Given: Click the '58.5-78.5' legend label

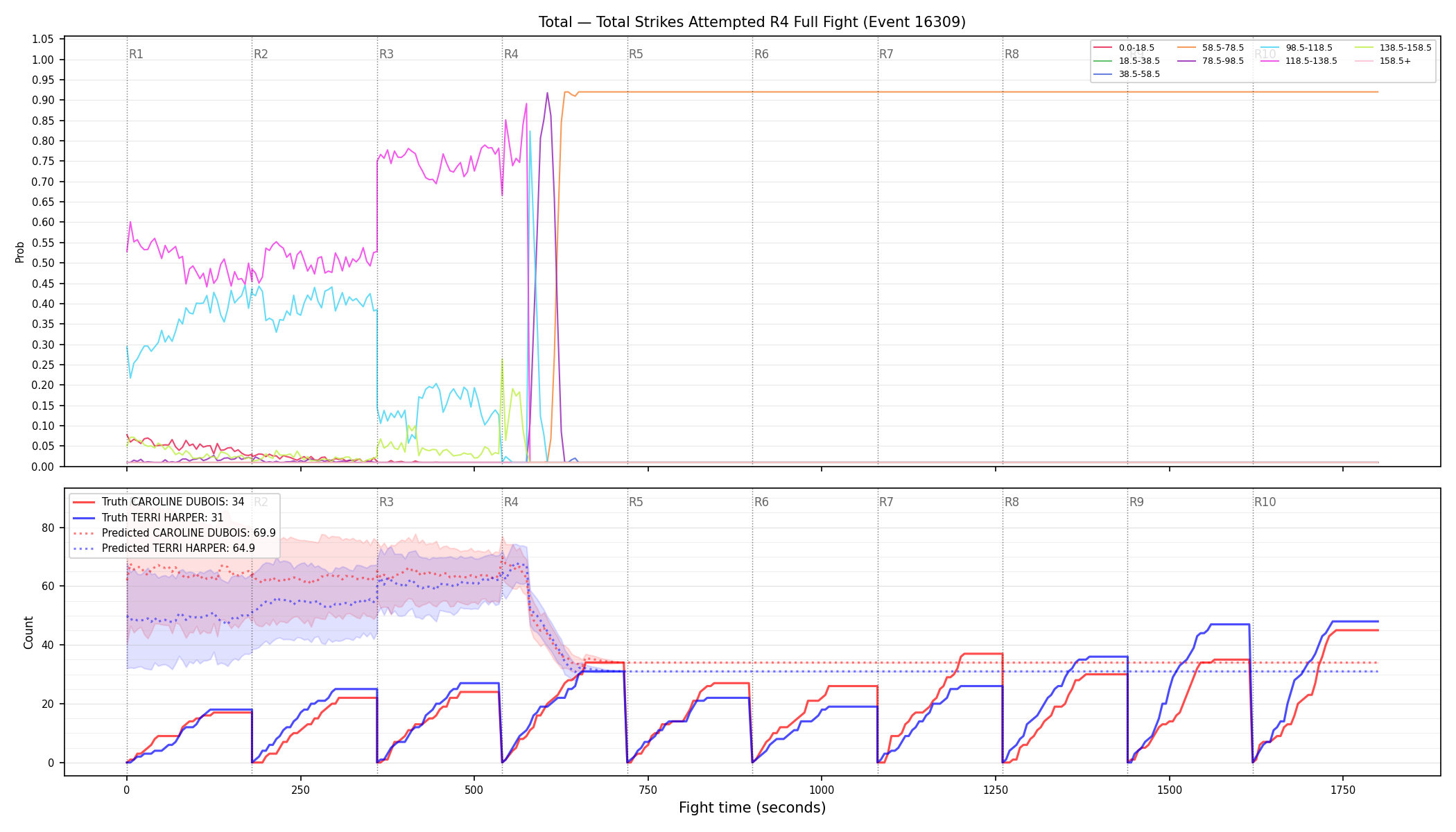Looking at the screenshot, I should [1223, 48].
